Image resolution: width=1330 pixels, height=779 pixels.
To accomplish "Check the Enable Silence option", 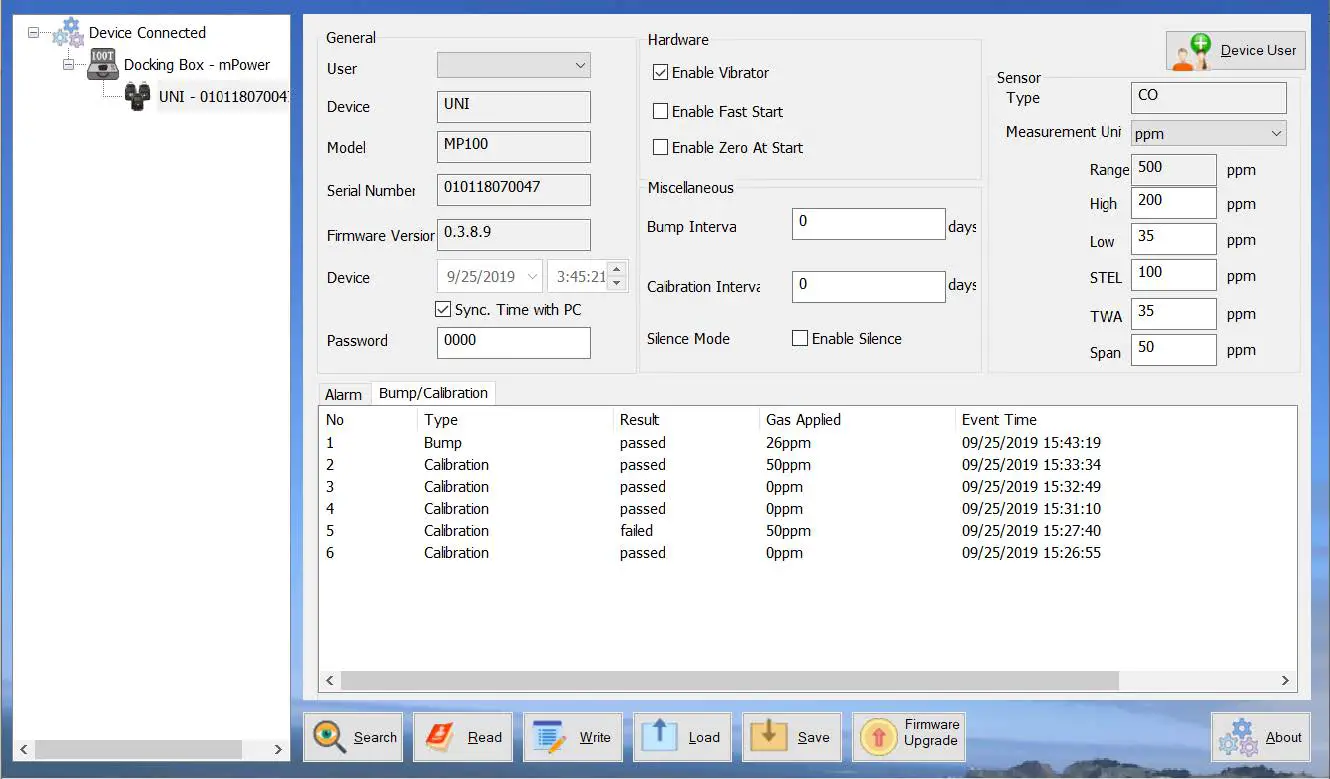I will [800, 339].
